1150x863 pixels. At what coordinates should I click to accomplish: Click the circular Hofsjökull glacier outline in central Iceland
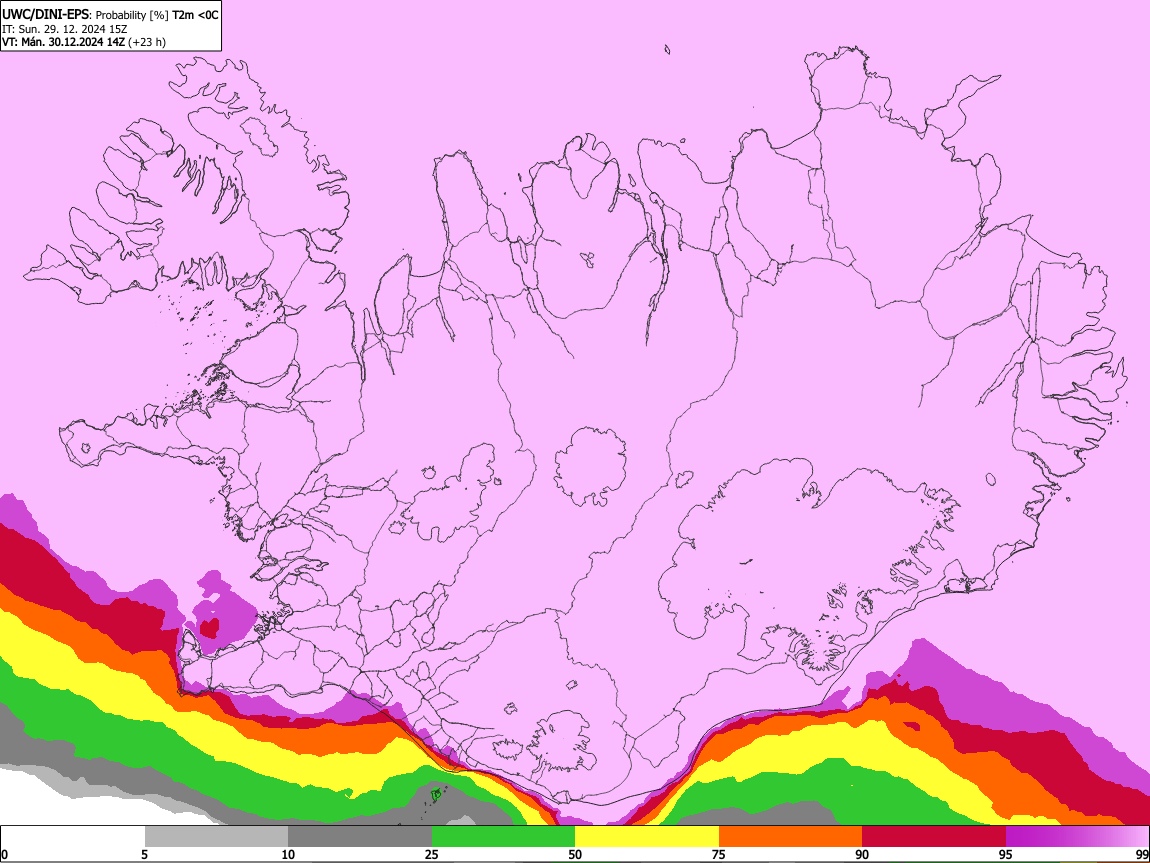(590, 465)
